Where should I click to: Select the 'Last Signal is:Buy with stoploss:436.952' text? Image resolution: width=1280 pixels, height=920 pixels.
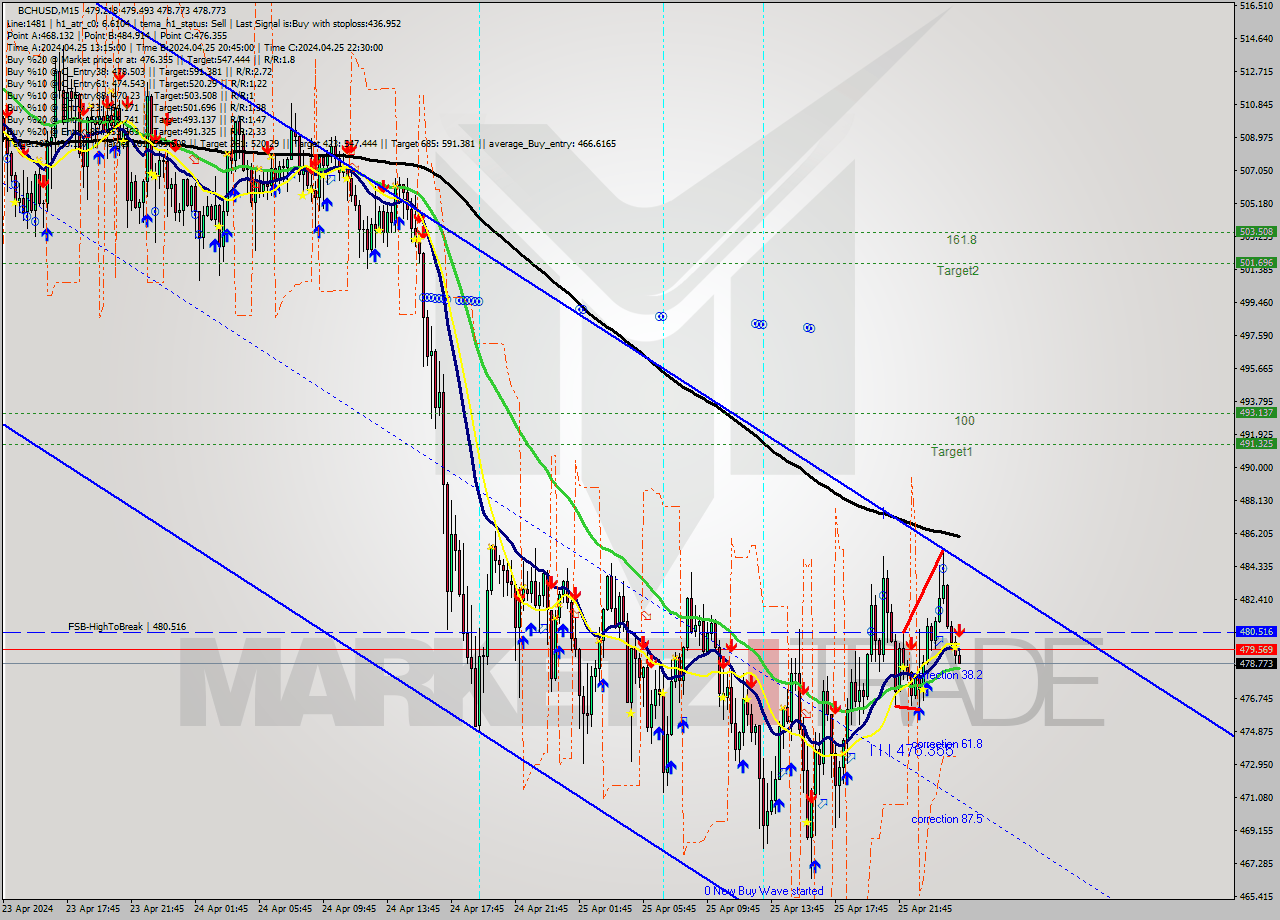click(320, 23)
